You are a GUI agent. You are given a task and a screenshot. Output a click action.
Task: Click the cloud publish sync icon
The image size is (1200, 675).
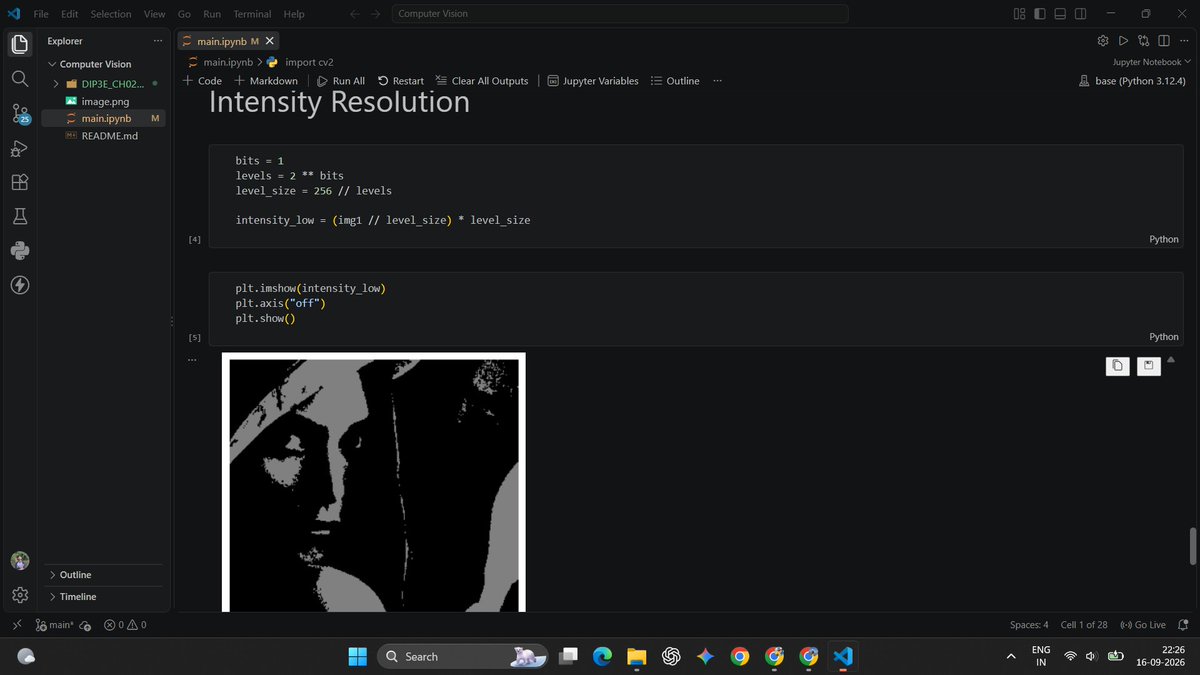click(x=85, y=625)
